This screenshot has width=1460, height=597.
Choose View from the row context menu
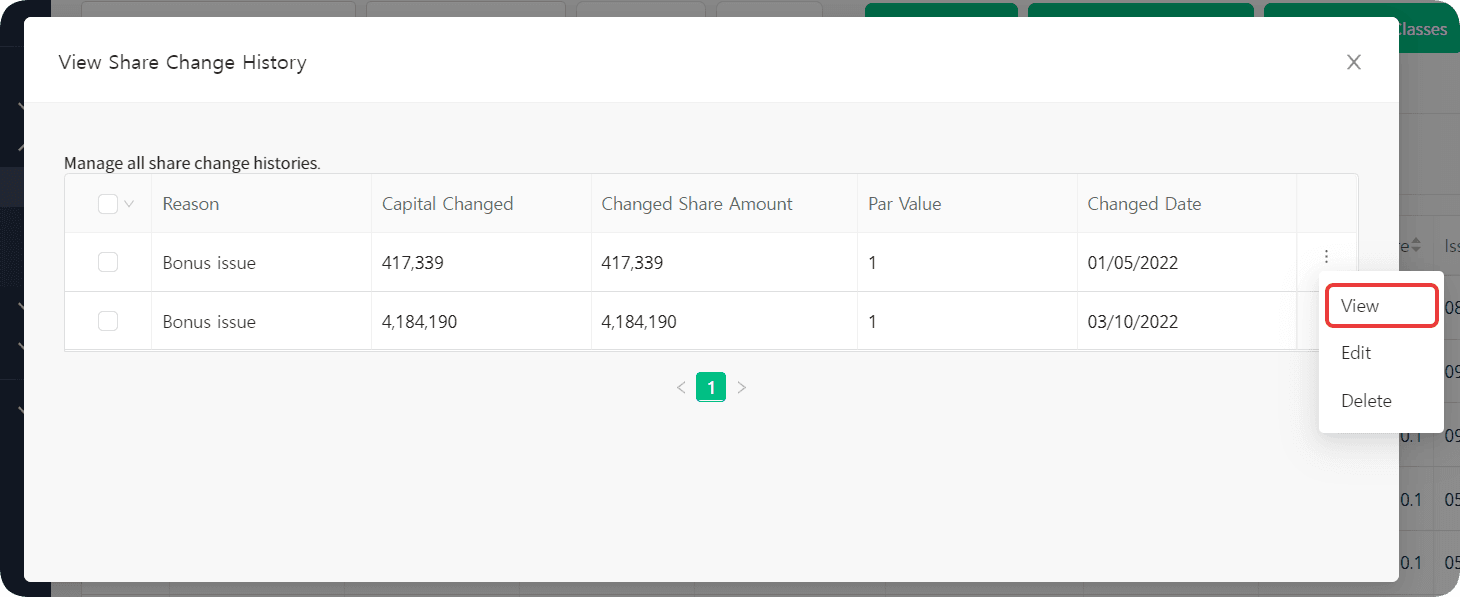point(1381,306)
